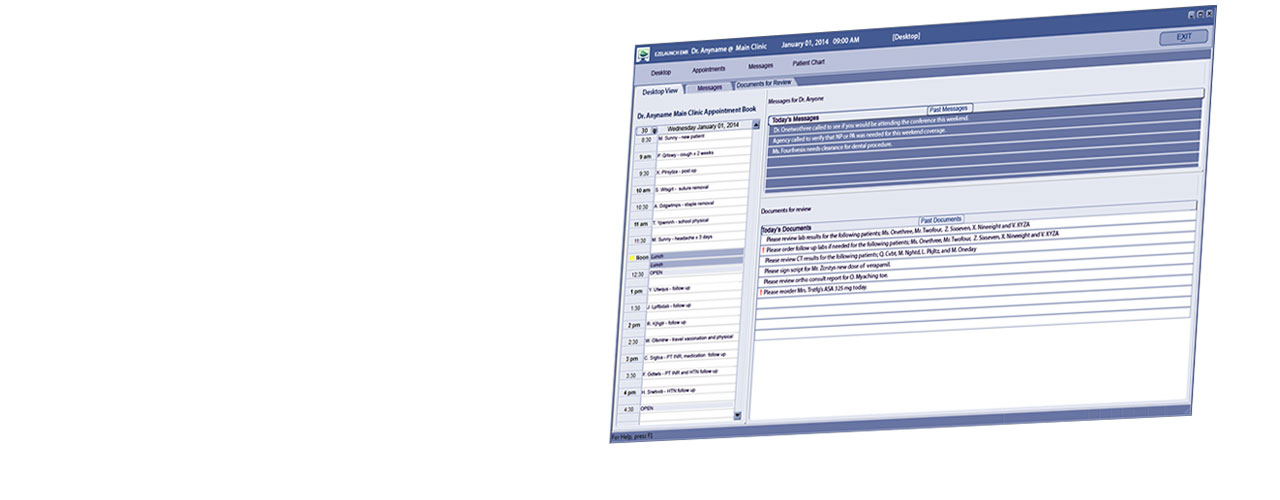1280x500 pixels.
Task: Click the yellow Noon marker in the schedule
Action: point(631,257)
